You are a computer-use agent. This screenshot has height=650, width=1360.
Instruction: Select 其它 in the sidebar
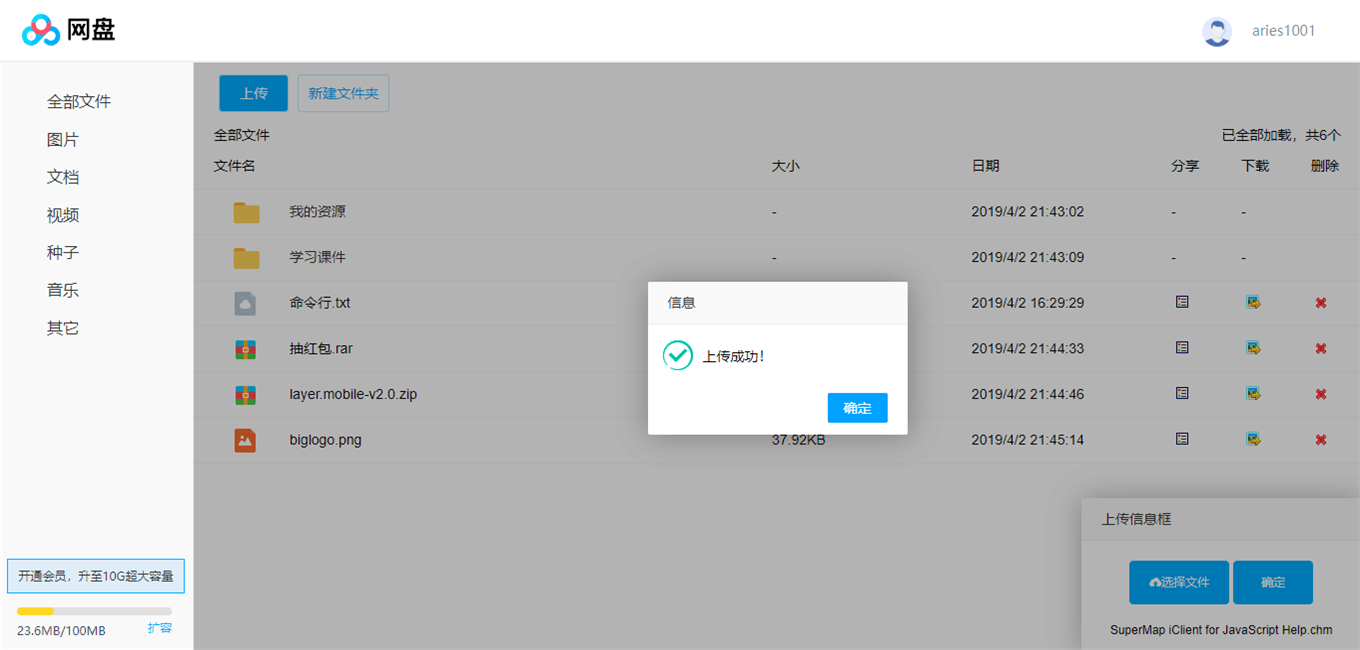coord(63,328)
